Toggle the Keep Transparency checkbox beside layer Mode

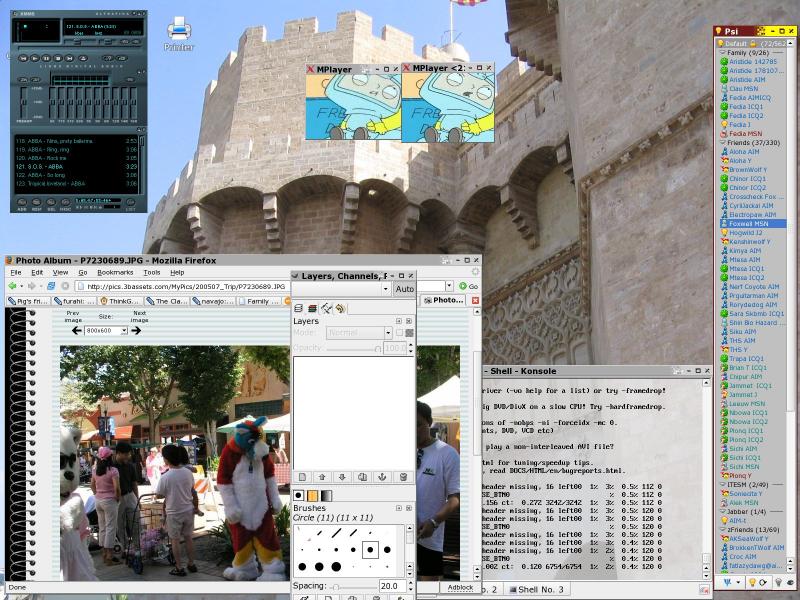point(402,332)
